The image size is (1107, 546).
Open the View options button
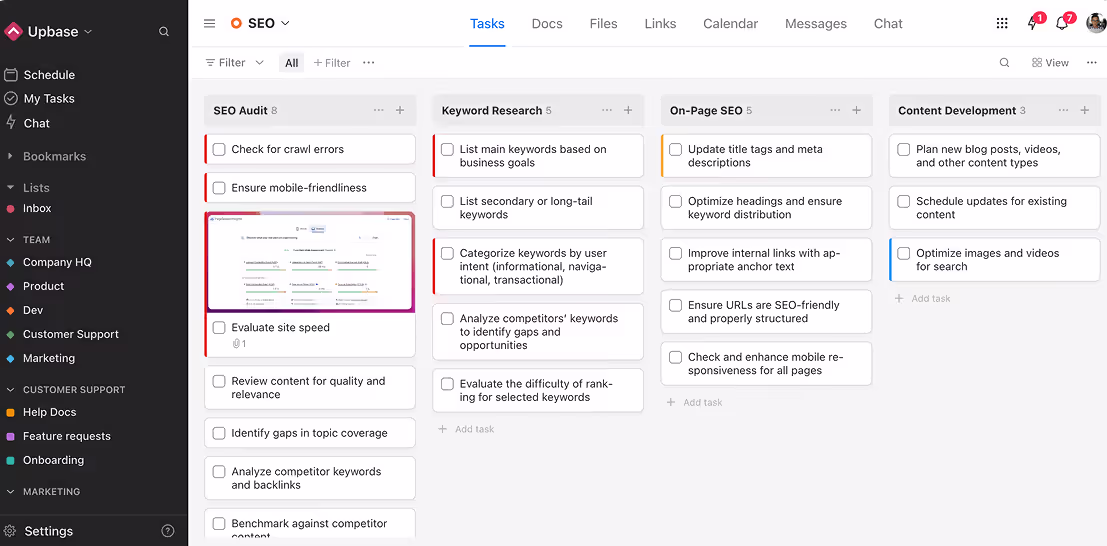(x=1050, y=63)
